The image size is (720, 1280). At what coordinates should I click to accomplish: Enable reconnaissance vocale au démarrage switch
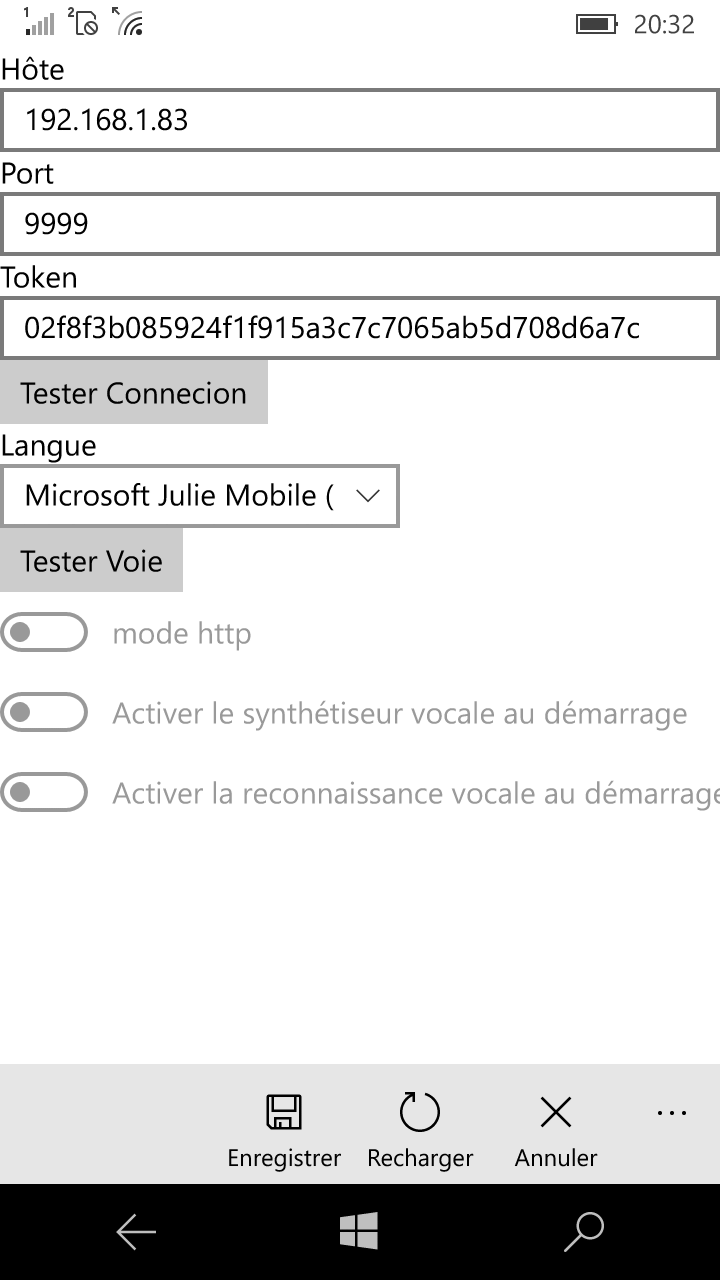(44, 793)
